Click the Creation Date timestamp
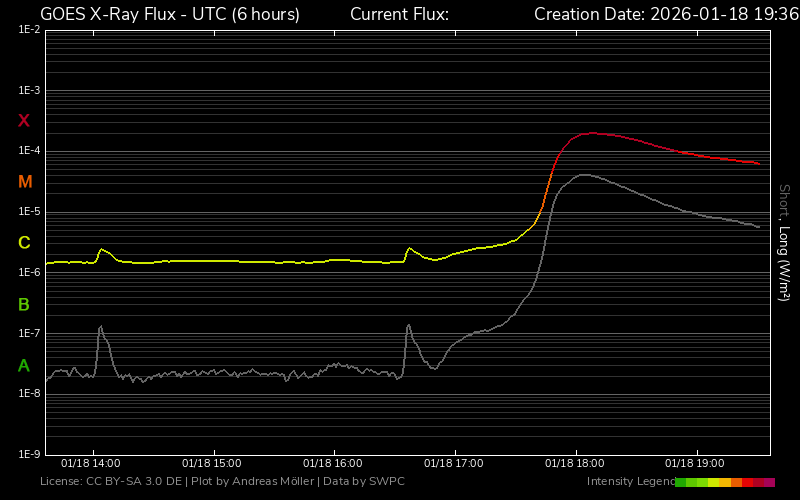 point(660,14)
